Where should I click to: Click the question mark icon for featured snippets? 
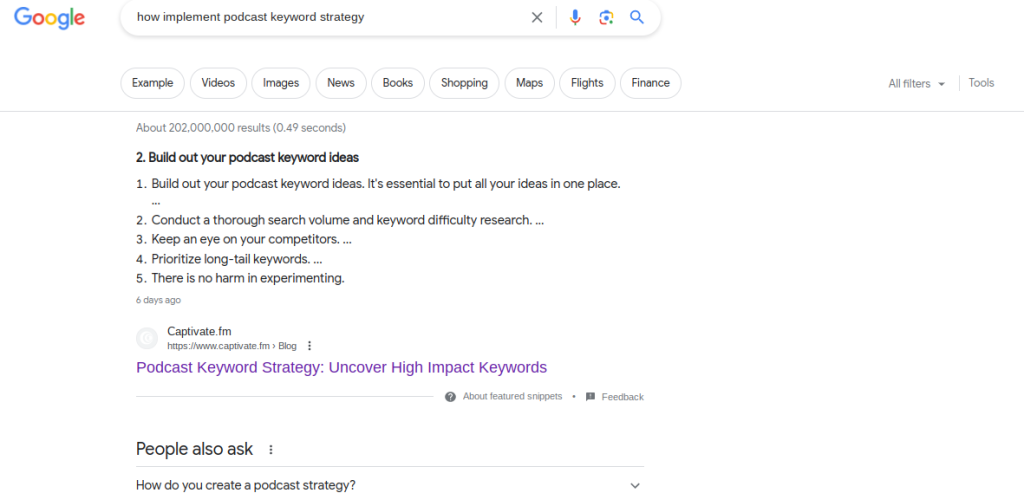(450, 396)
